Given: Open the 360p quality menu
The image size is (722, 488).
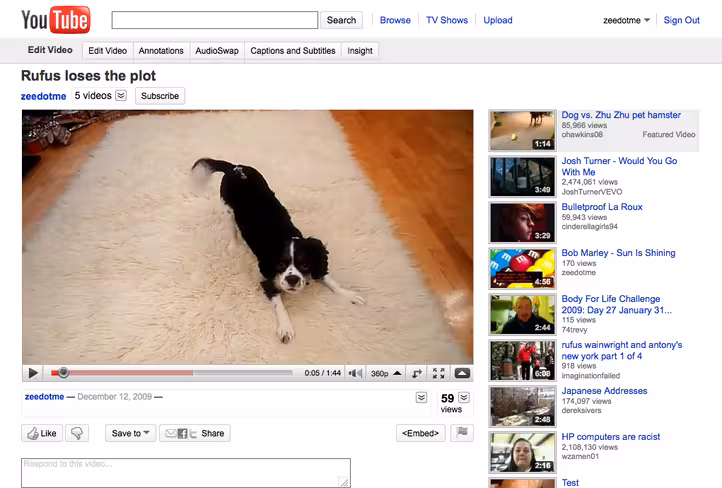Looking at the screenshot, I should tap(386, 373).
